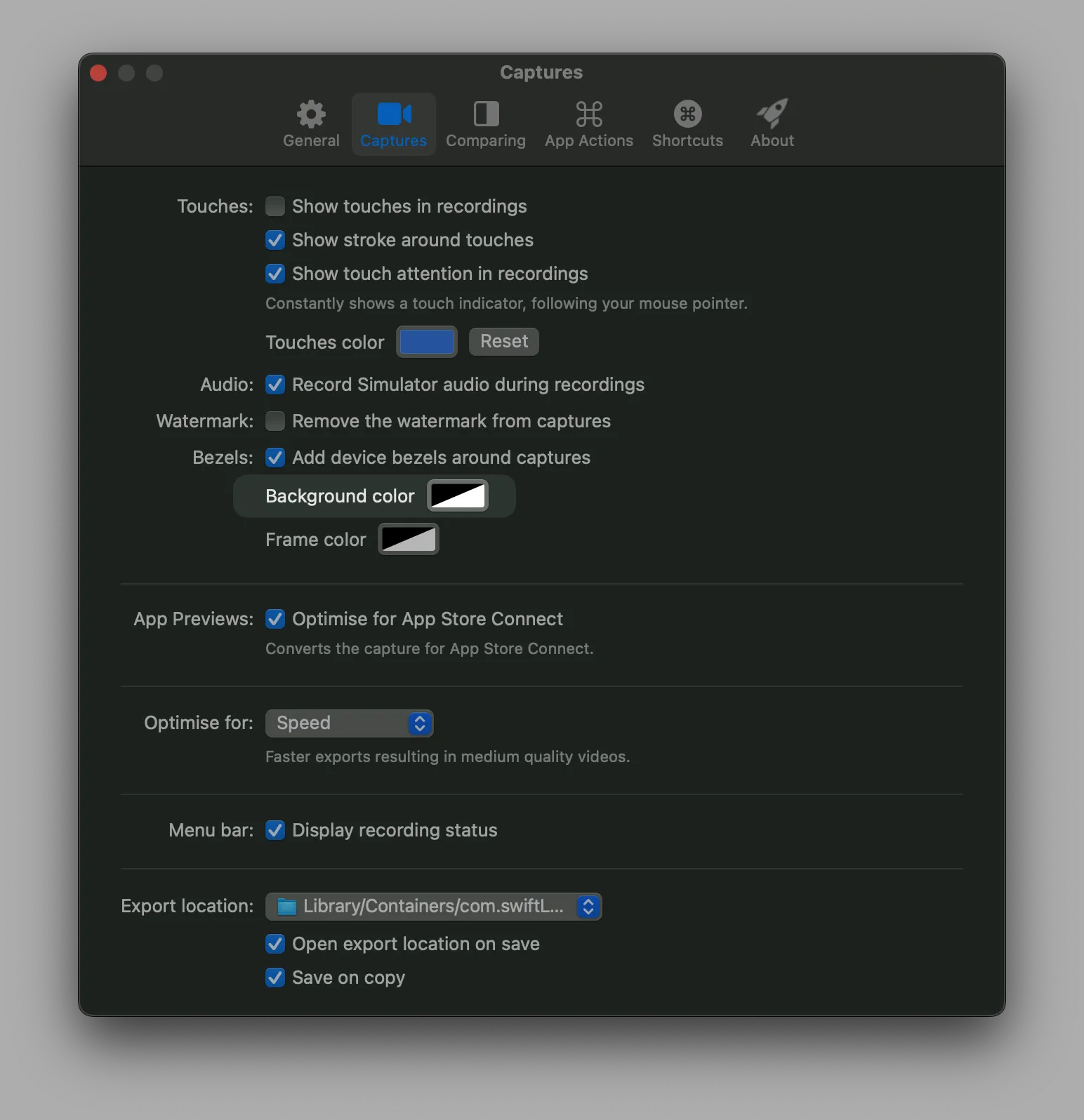Toggle Save on copy checkbox

275,978
